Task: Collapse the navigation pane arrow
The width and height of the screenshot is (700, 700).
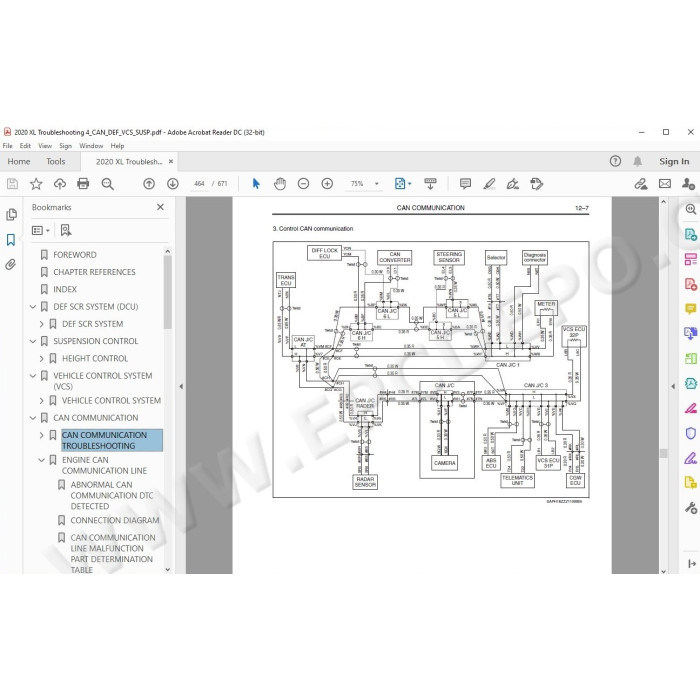Action: point(181,386)
